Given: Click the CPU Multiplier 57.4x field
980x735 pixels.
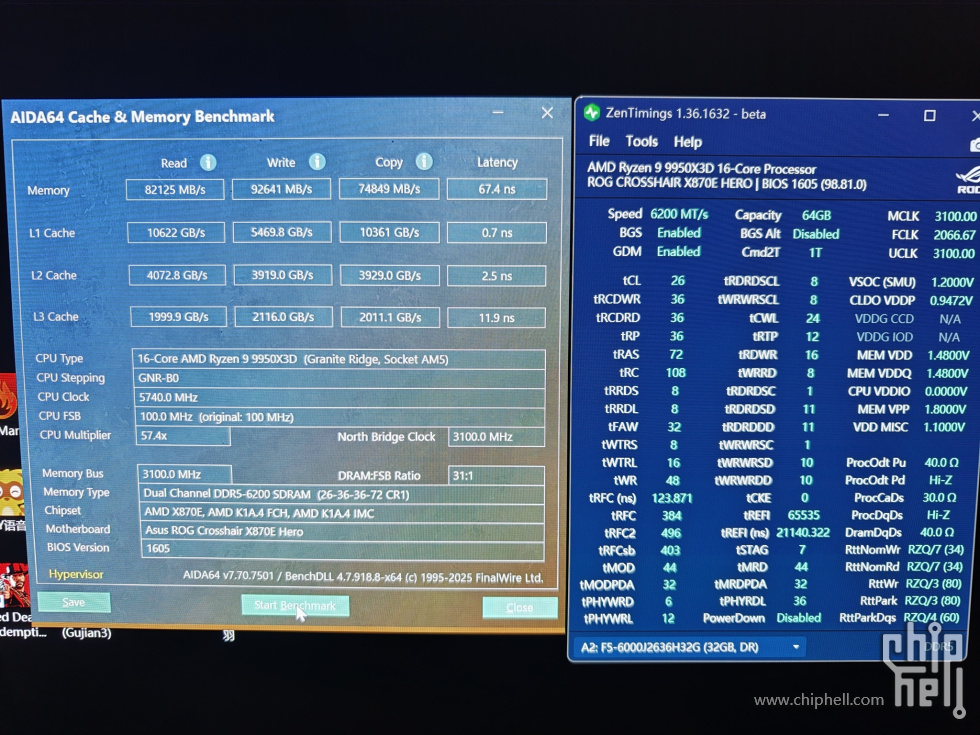Looking at the screenshot, I should (183, 436).
